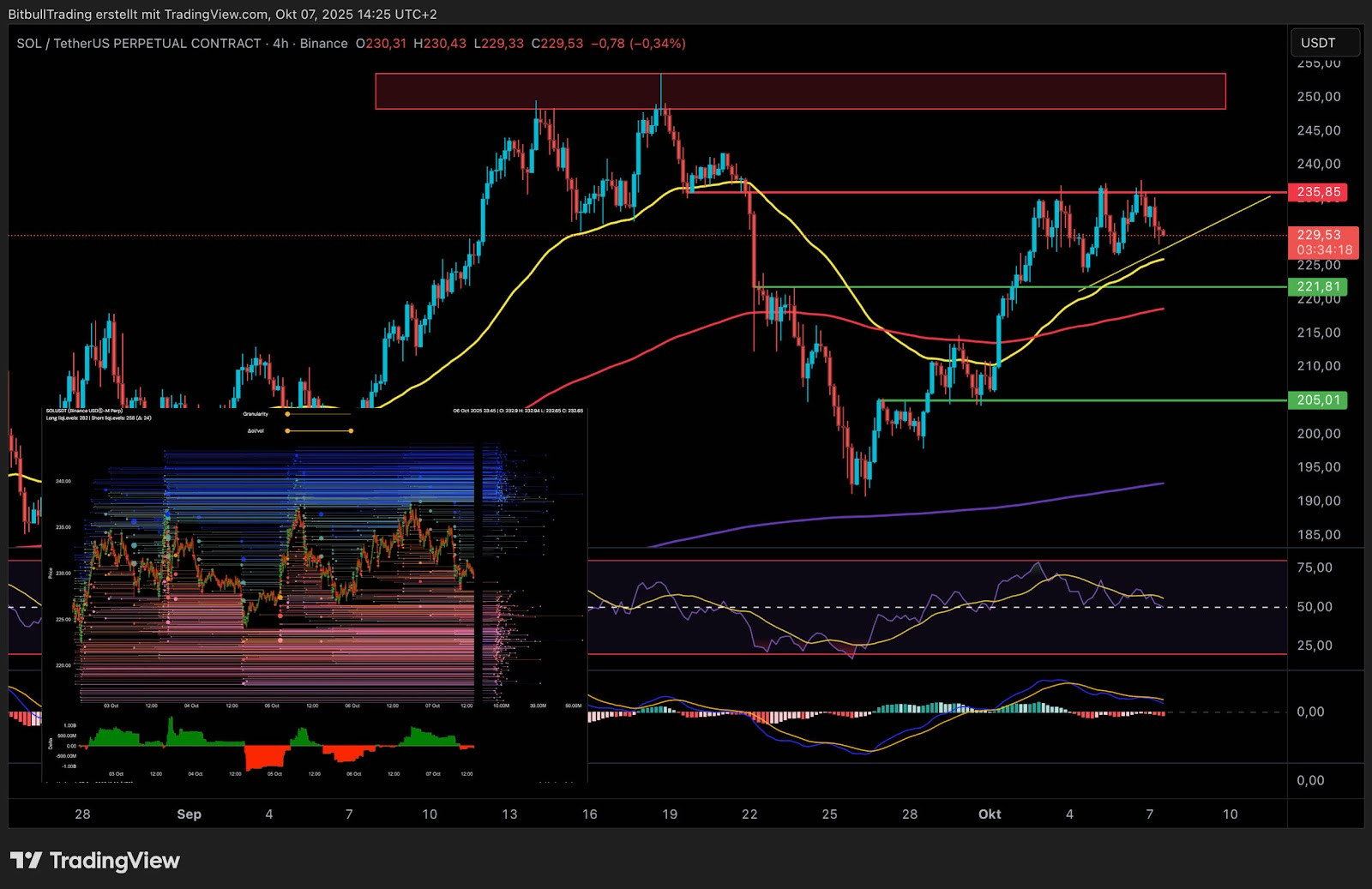Select the red resistance zone rectangle
1372x889 pixels.
799,92
